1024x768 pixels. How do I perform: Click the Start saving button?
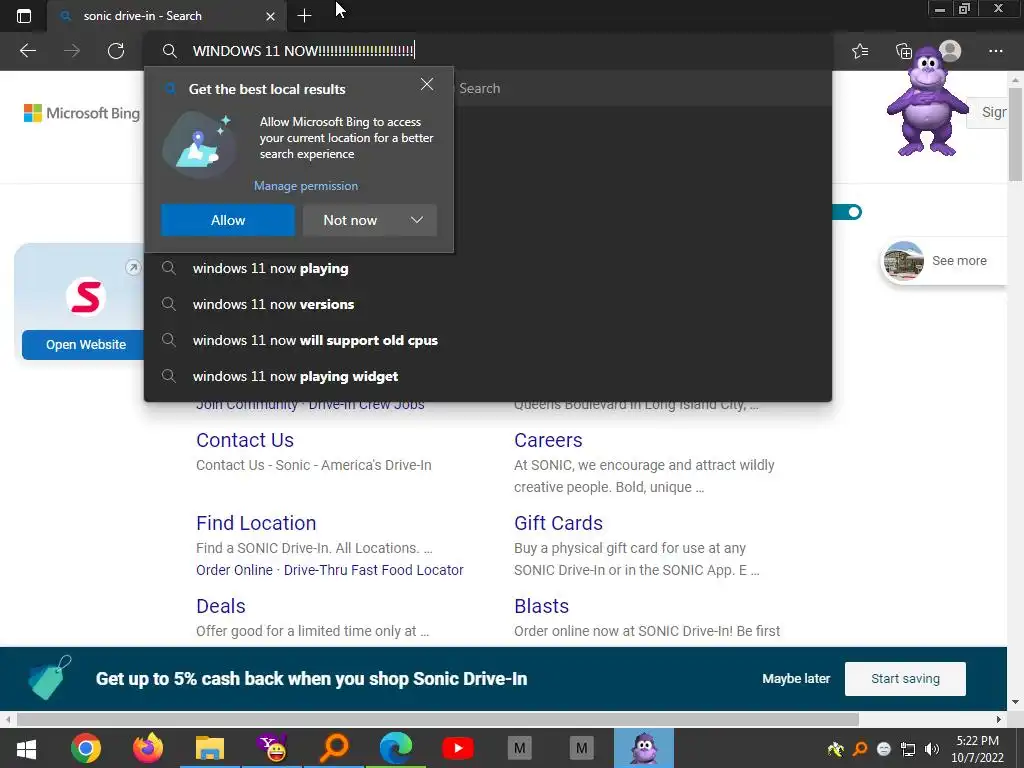click(905, 679)
